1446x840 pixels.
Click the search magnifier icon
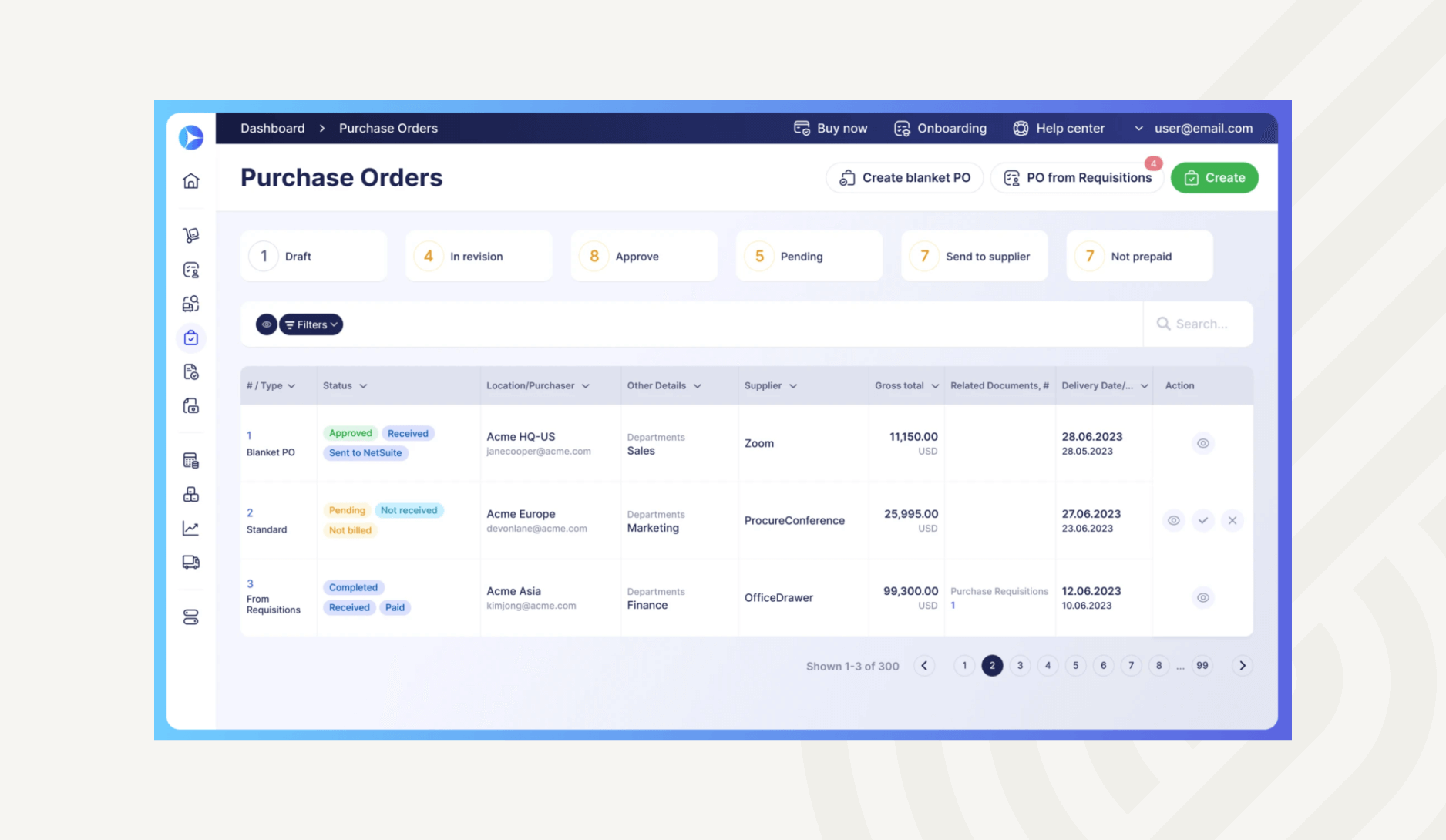[x=1163, y=324]
